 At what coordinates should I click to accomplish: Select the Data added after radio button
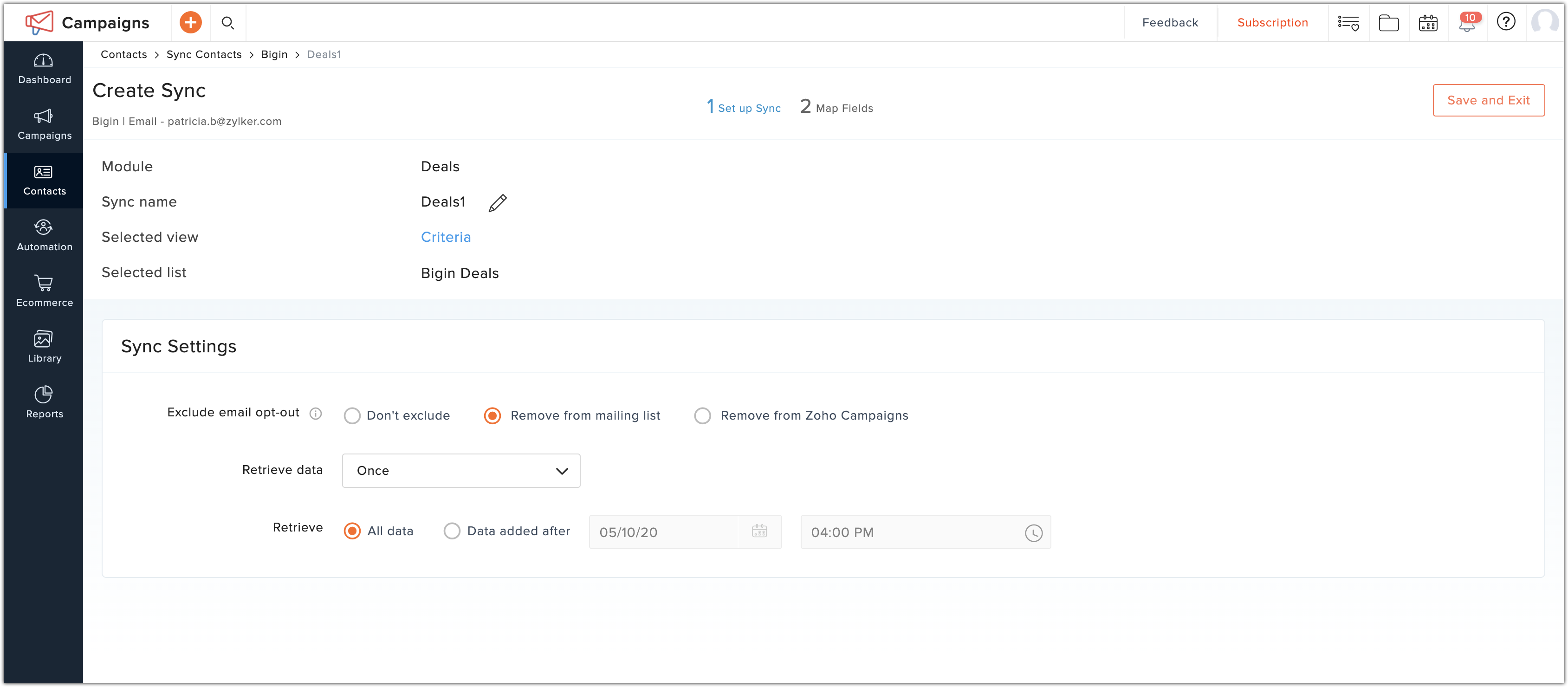452,531
